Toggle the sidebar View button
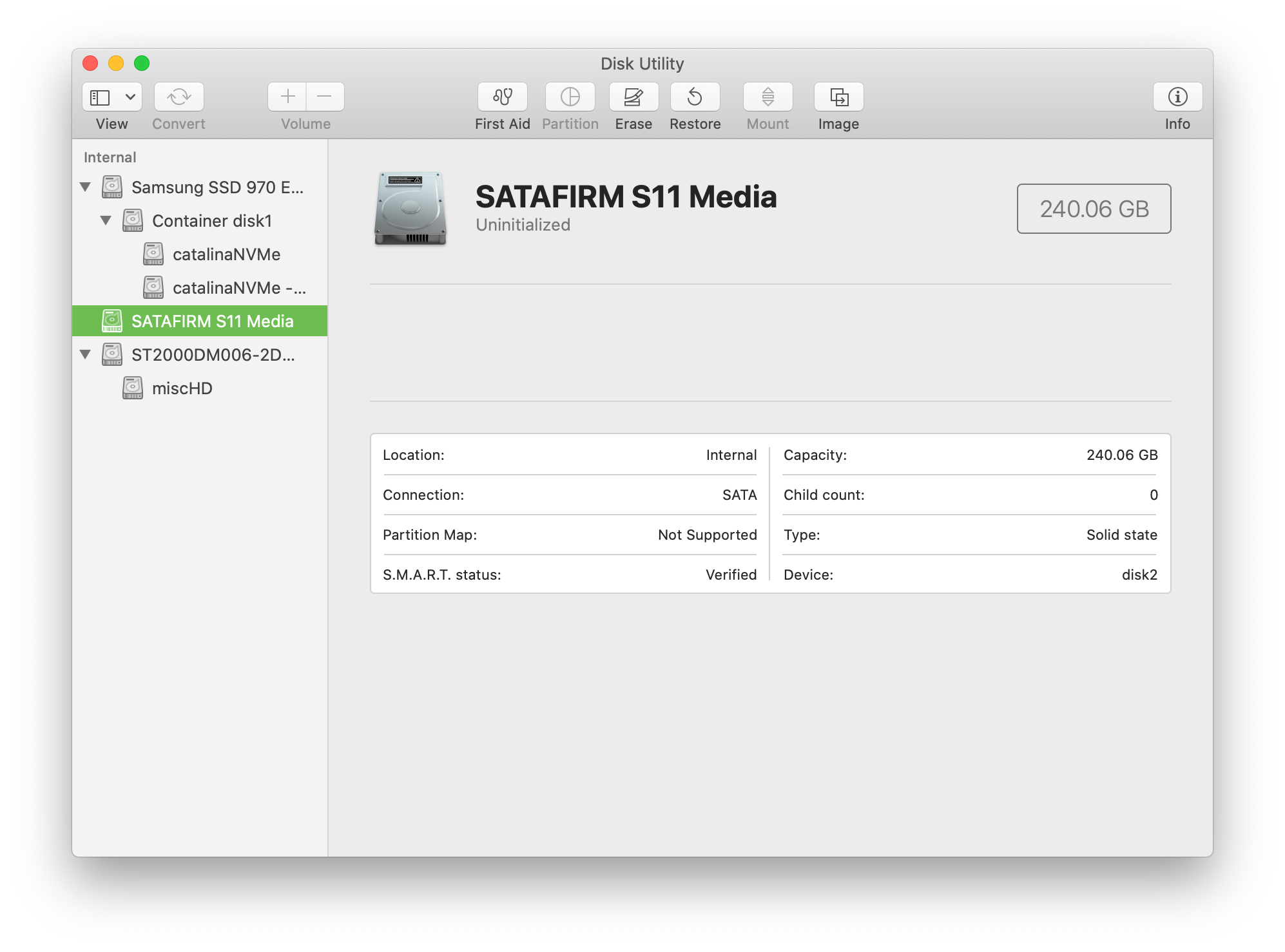1285x952 pixels. [101, 97]
